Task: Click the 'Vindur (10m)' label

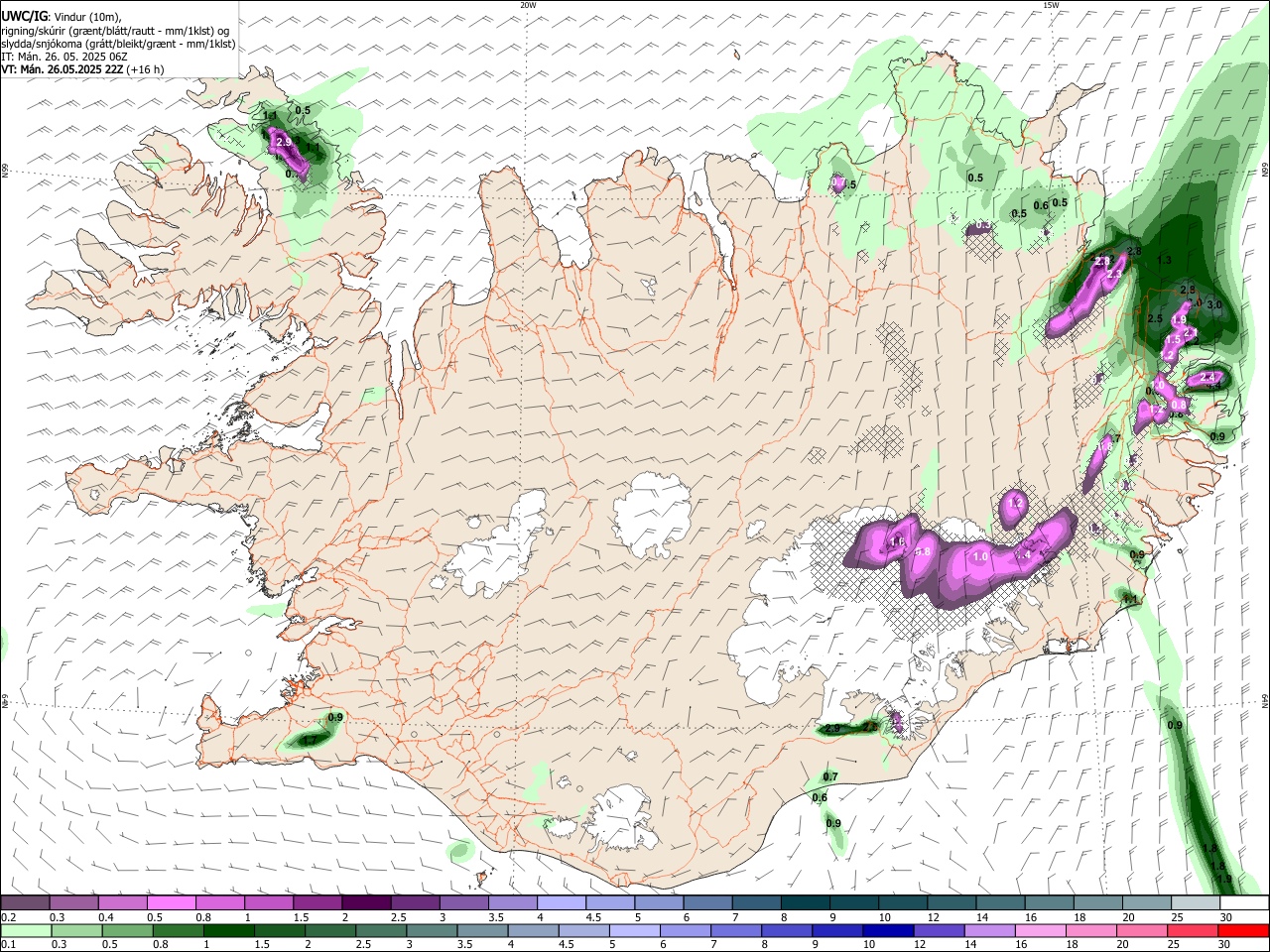Action: [x=89, y=17]
